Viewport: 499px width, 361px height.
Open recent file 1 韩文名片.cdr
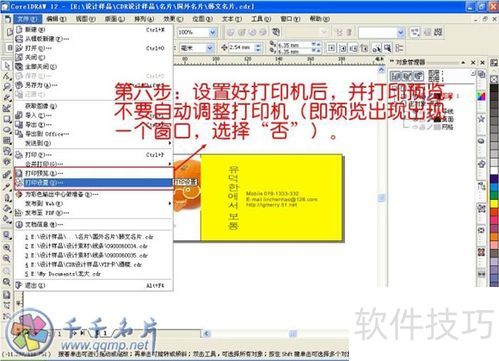pos(93,237)
